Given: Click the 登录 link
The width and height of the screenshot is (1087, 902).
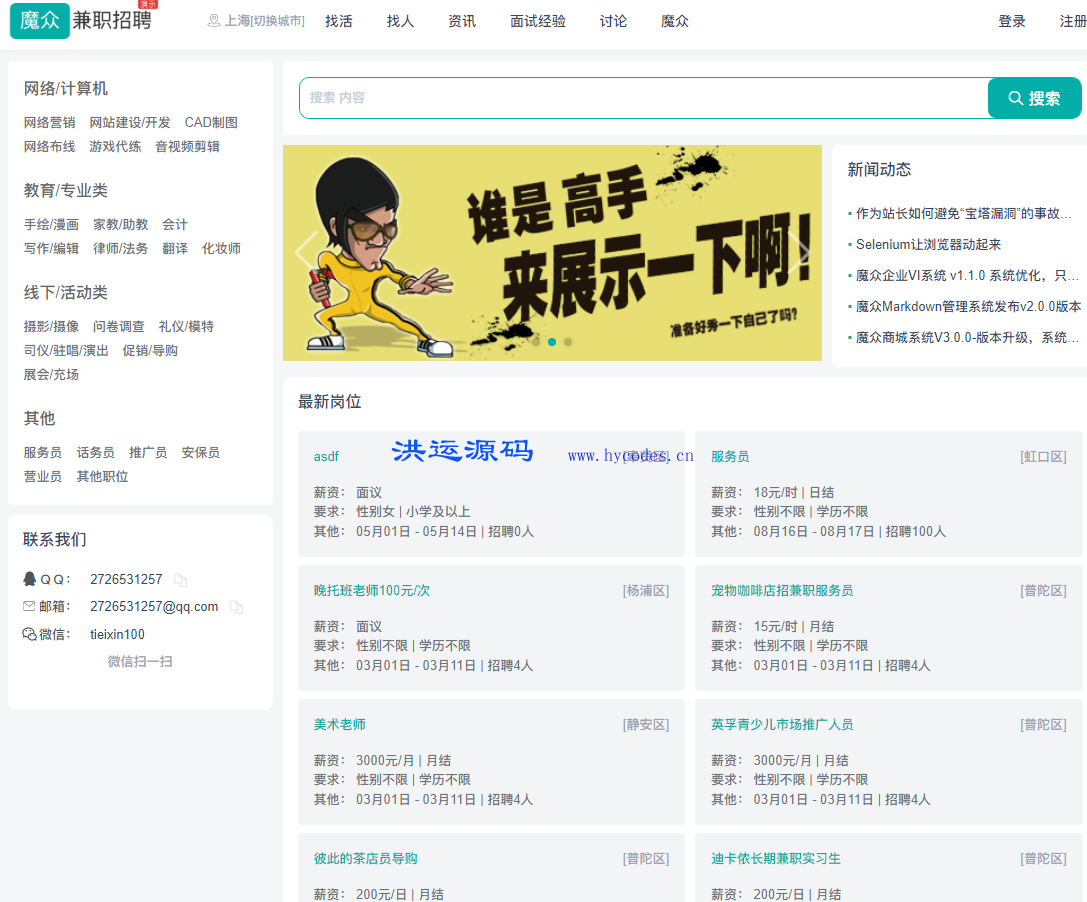Looking at the screenshot, I should pyautogui.click(x=1012, y=21).
